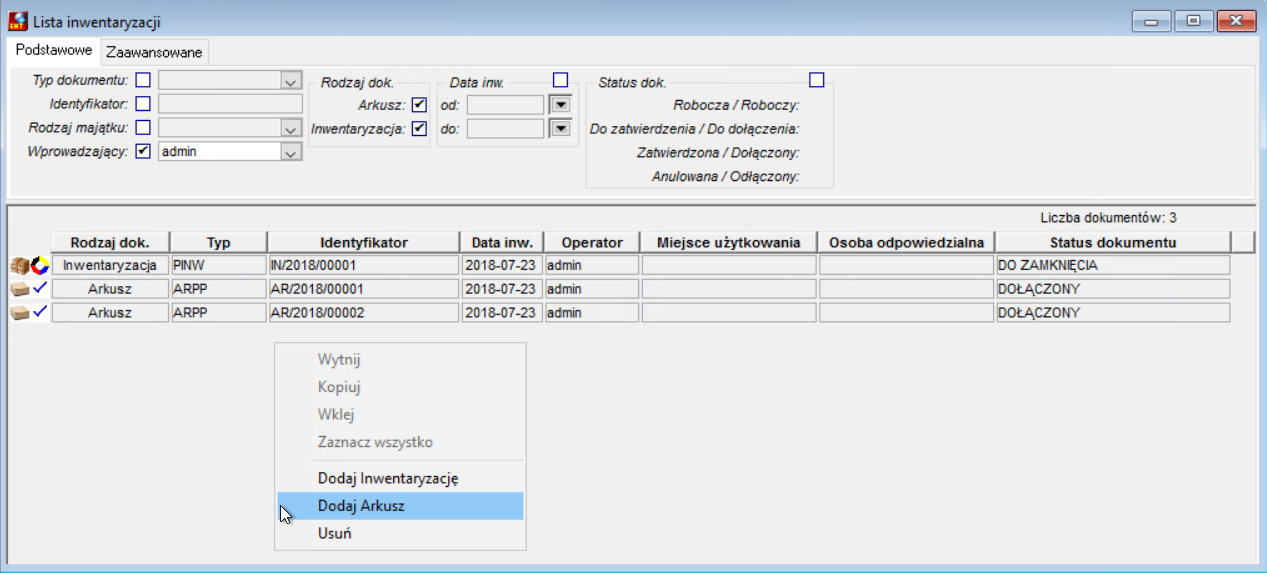Select the IN/2018/00001 identifier cell
This screenshot has height=573, width=1267.
[x=364, y=265]
